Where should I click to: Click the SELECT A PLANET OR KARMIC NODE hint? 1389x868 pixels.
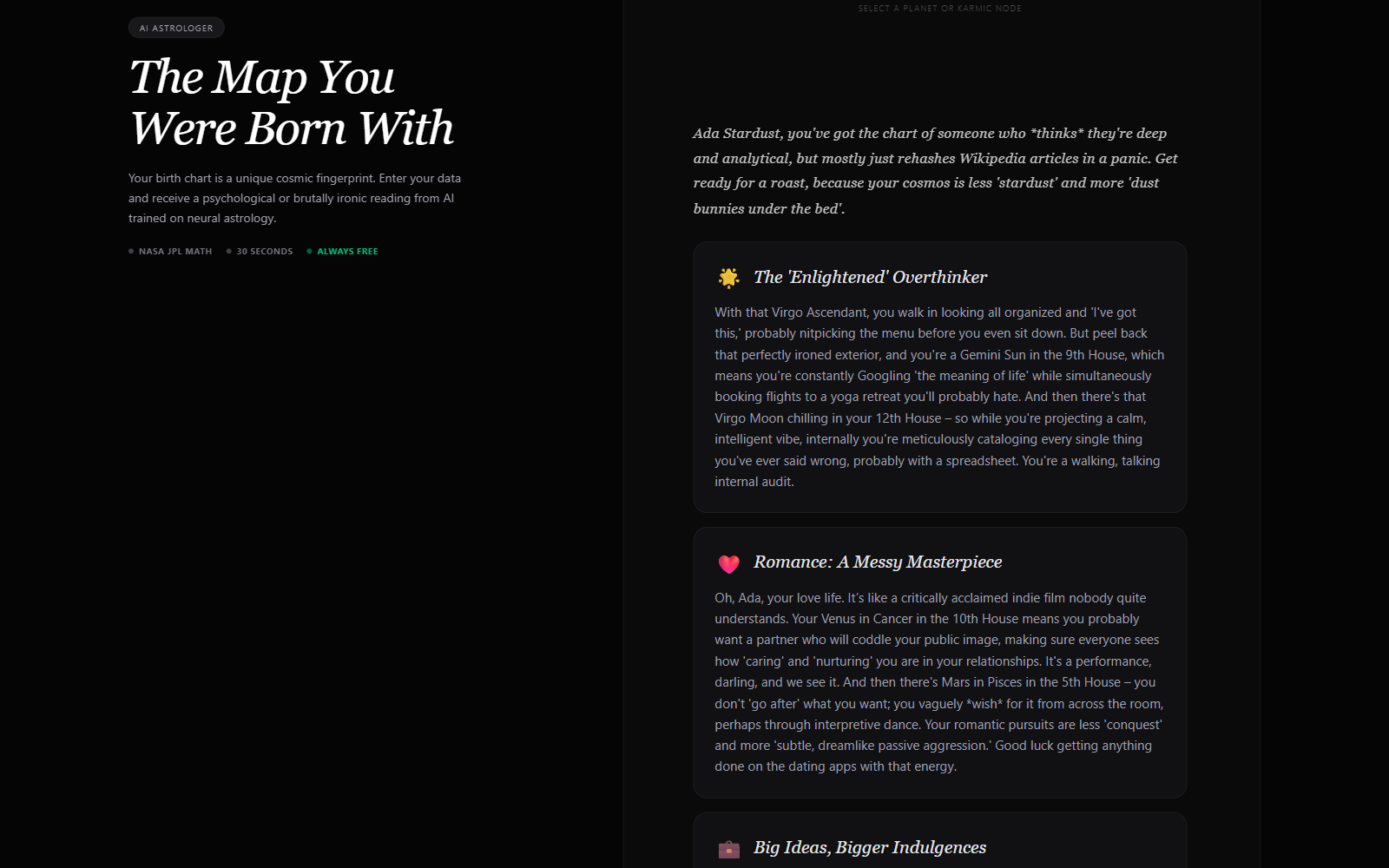(x=939, y=8)
